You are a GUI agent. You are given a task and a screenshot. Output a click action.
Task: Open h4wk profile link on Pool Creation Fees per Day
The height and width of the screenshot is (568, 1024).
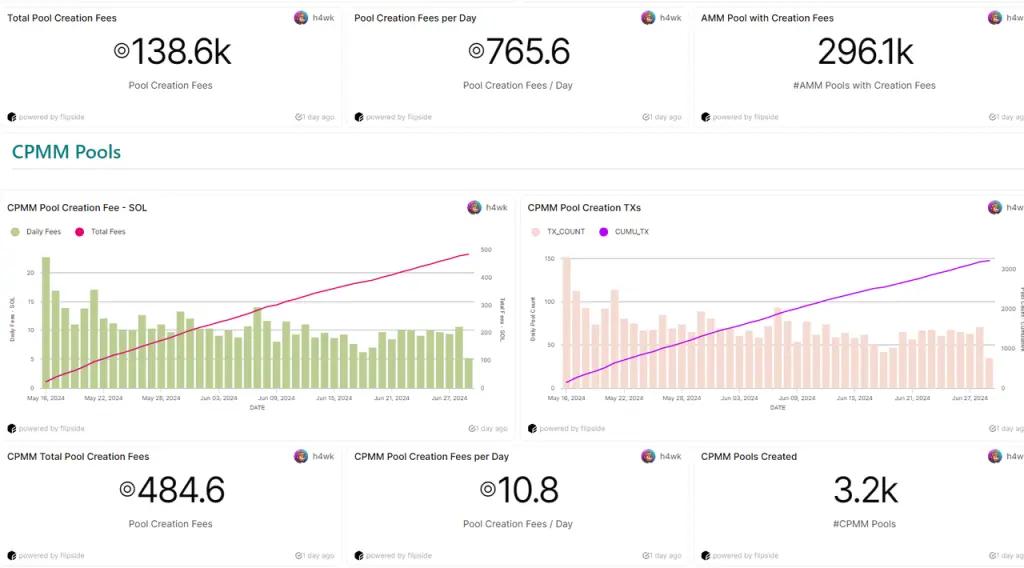[670, 18]
